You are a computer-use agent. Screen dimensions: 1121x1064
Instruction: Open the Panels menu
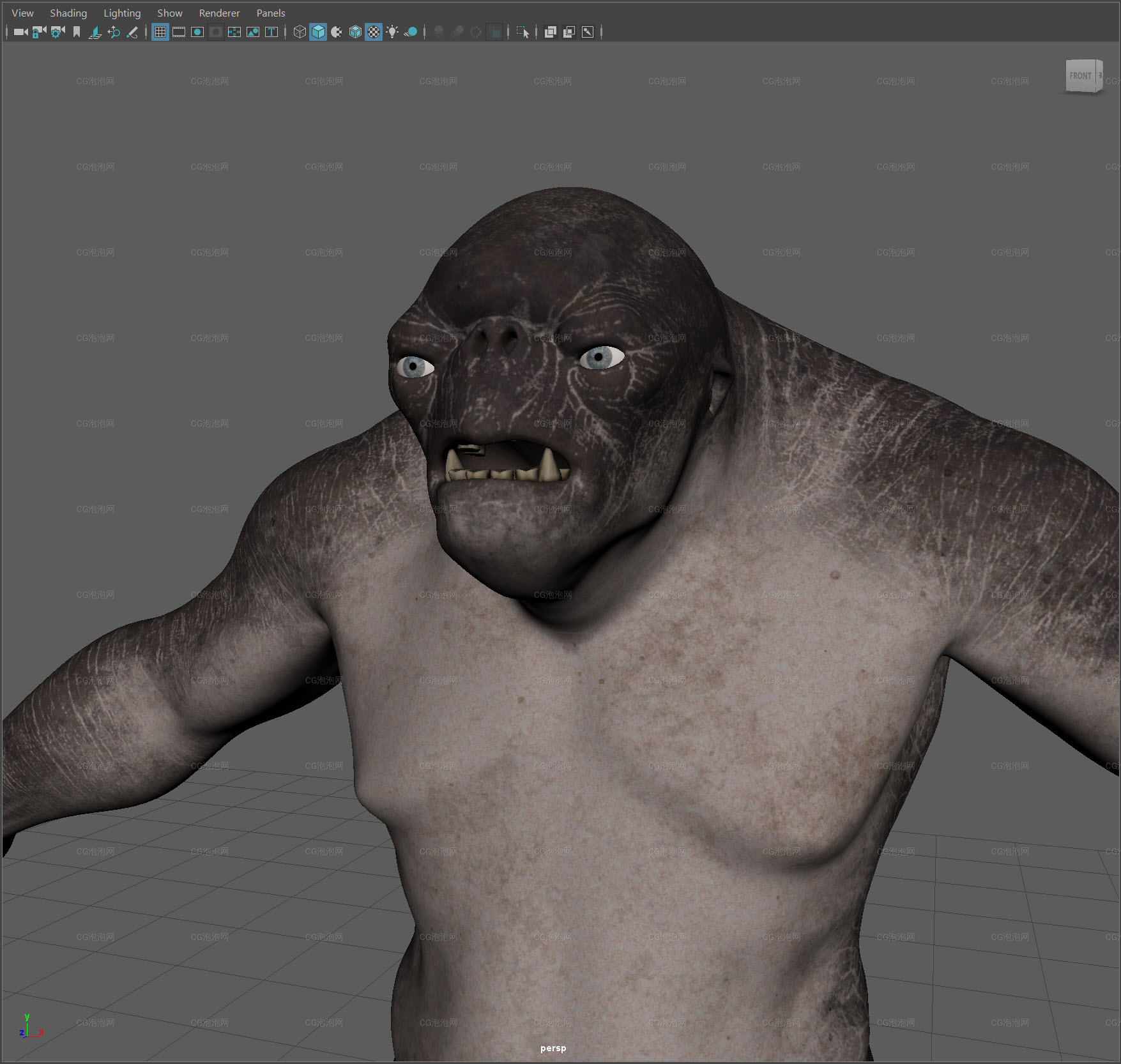click(271, 13)
